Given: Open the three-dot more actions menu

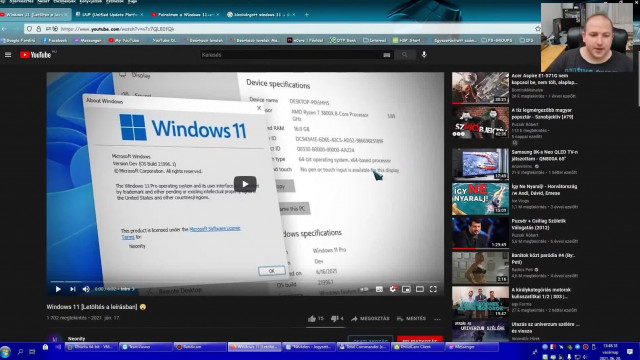Looking at the screenshot, I should [437, 319].
